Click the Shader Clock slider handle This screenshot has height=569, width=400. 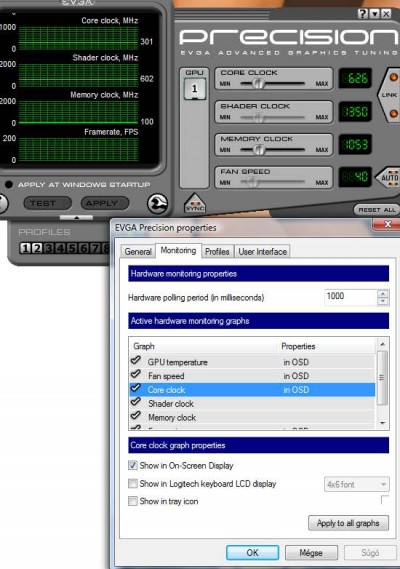point(258,117)
